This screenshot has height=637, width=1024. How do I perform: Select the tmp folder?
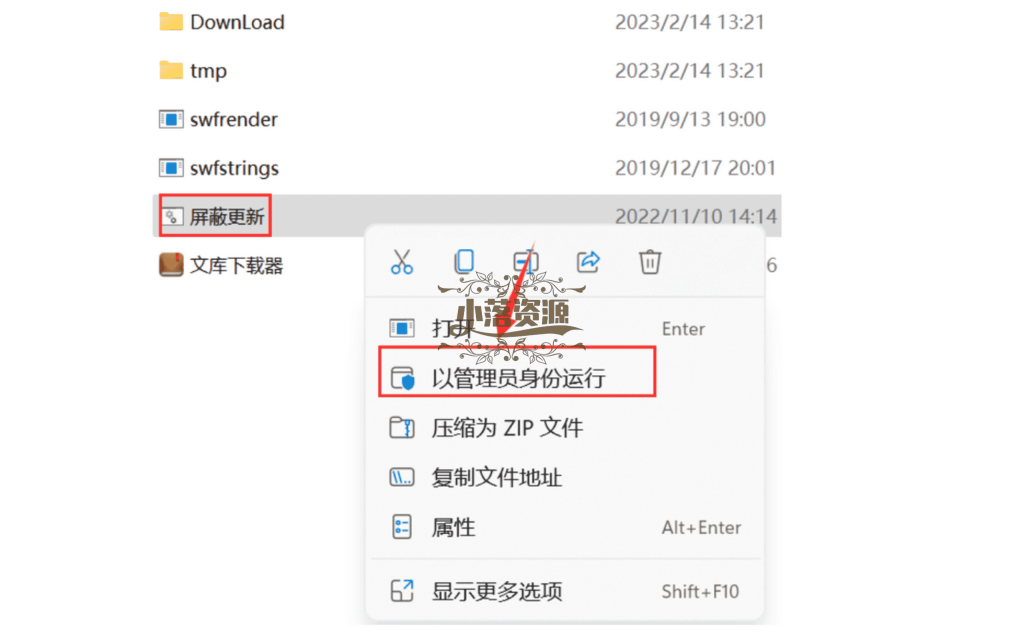point(467,70)
